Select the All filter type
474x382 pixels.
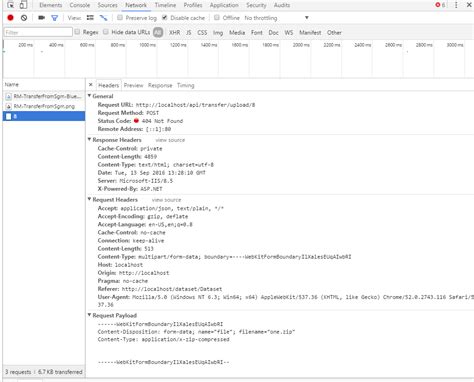click(x=158, y=32)
